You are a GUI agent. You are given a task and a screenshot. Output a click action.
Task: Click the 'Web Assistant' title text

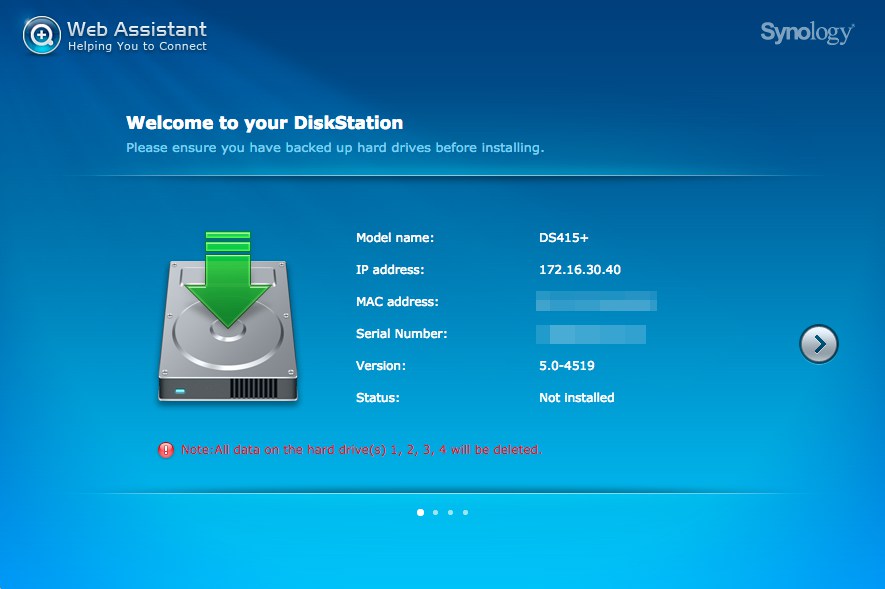tap(137, 29)
